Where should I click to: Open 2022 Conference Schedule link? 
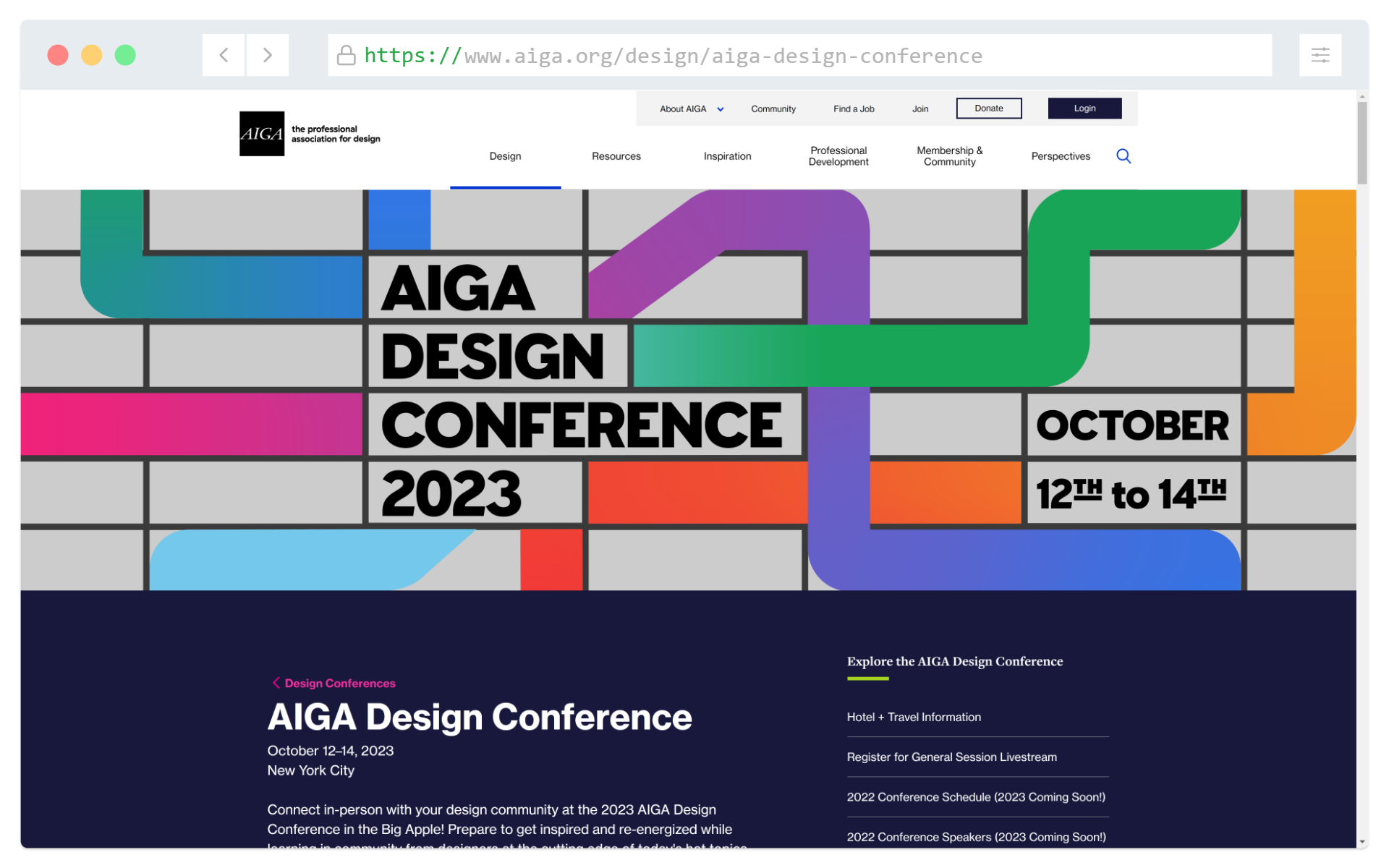pyautogui.click(x=977, y=796)
